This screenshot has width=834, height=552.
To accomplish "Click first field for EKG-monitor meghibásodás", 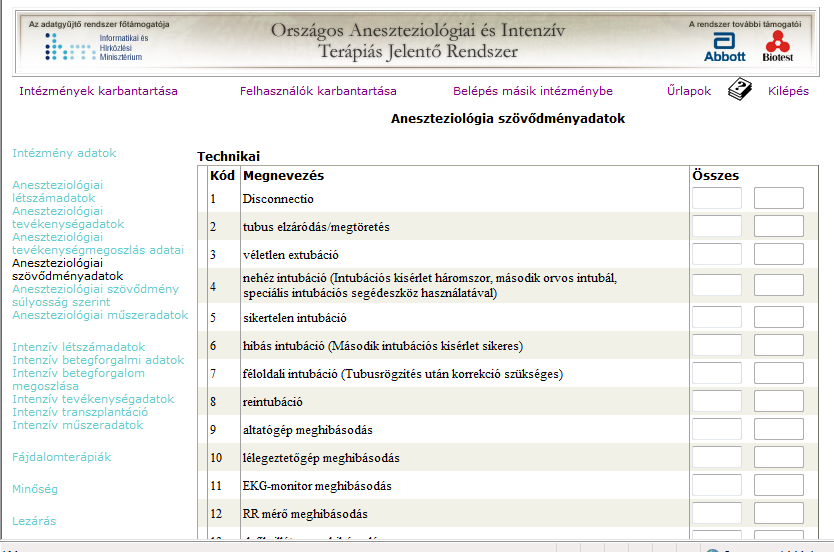I will coord(716,485).
